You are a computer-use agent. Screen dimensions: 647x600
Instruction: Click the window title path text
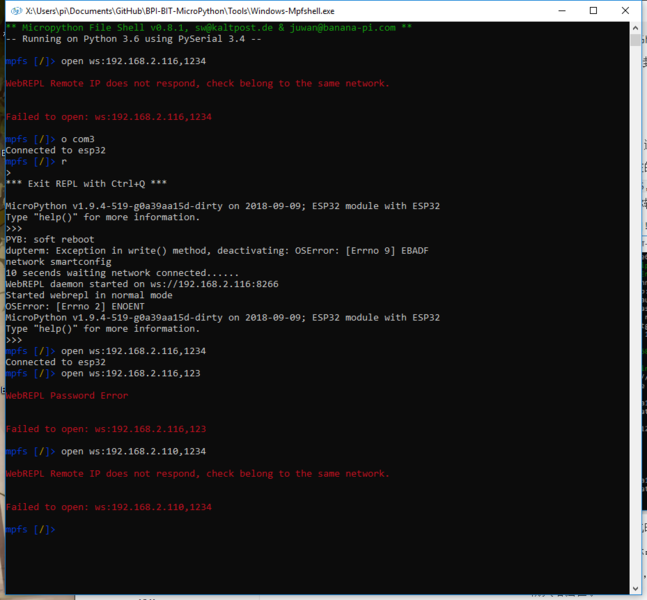tap(180, 11)
